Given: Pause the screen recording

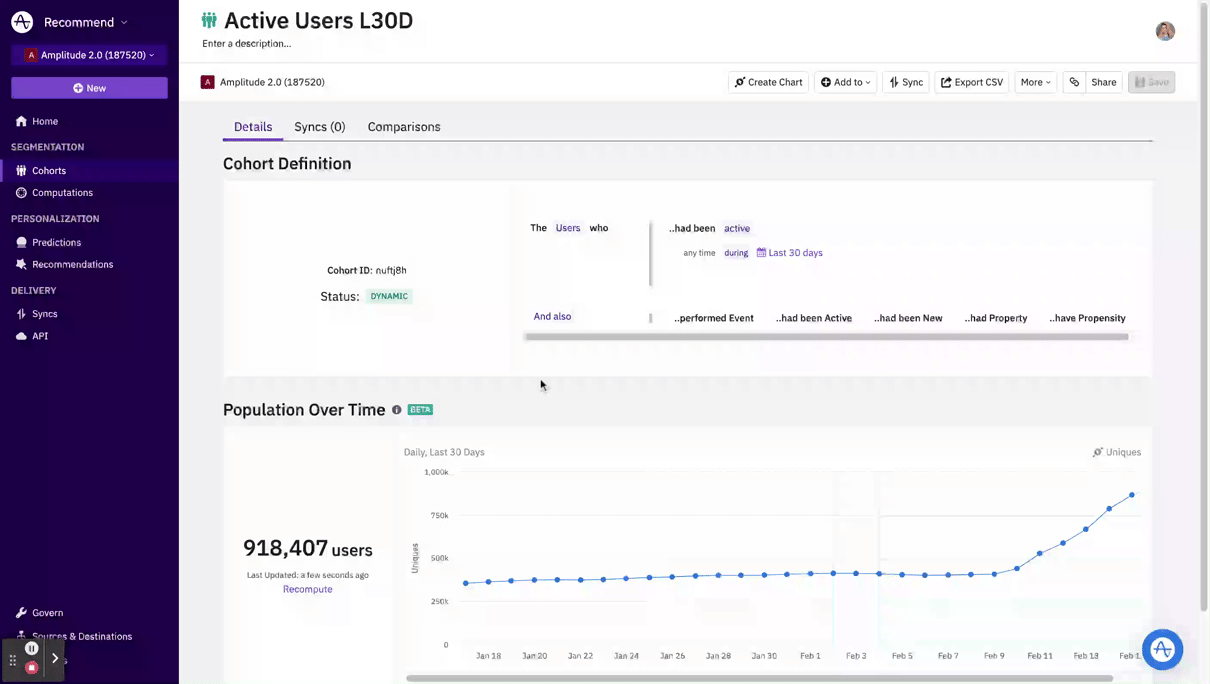Looking at the screenshot, I should [32, 648].
